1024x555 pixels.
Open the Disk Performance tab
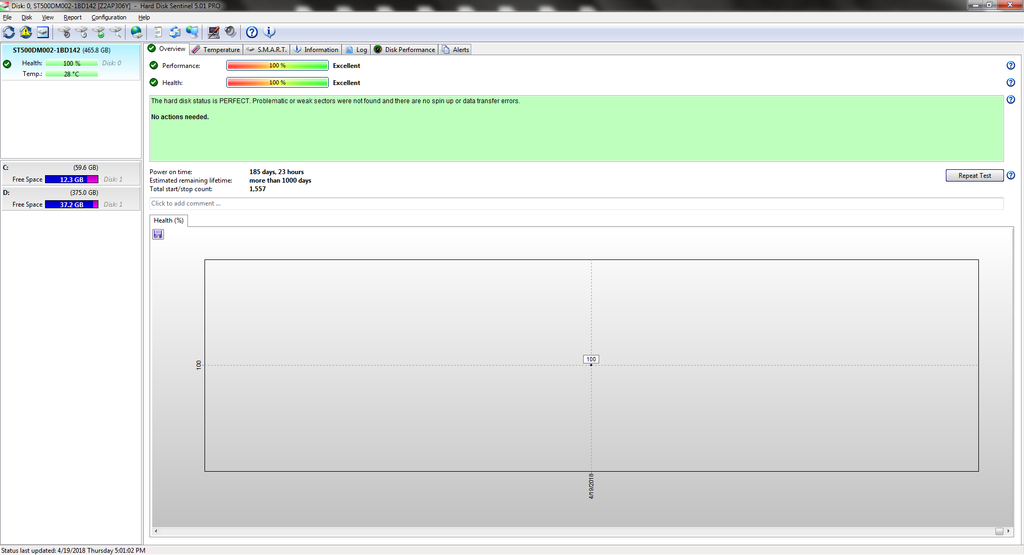pos(404,50)
